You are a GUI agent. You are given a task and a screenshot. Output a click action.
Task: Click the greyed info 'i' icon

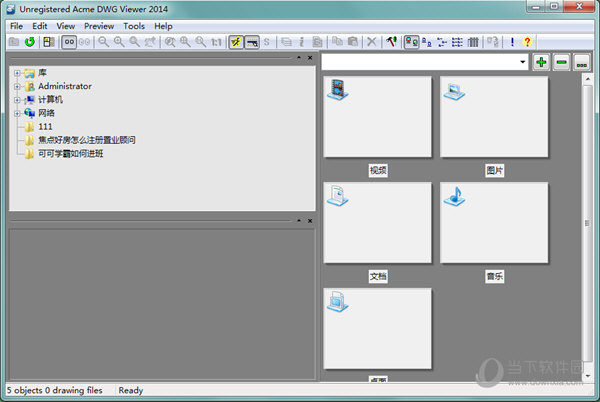coord(302,42)
